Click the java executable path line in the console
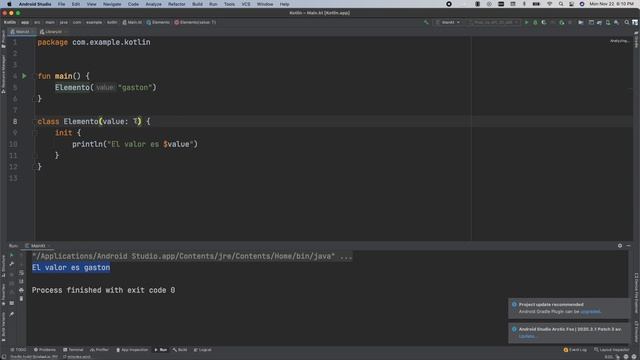This screenshot has height=360, width=640. point(192,256)
